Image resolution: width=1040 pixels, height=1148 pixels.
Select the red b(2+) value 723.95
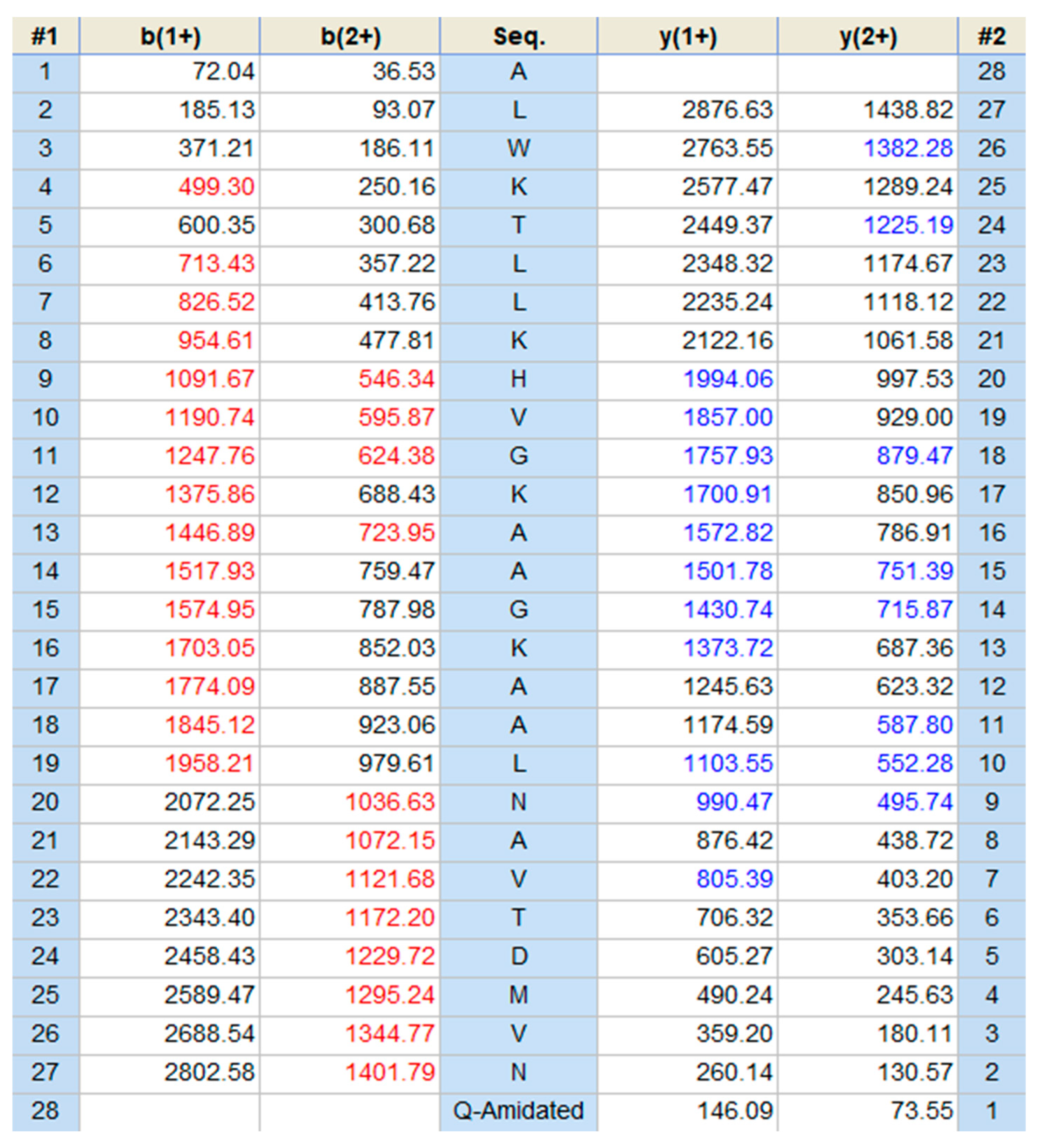click(x=396, y=533)
